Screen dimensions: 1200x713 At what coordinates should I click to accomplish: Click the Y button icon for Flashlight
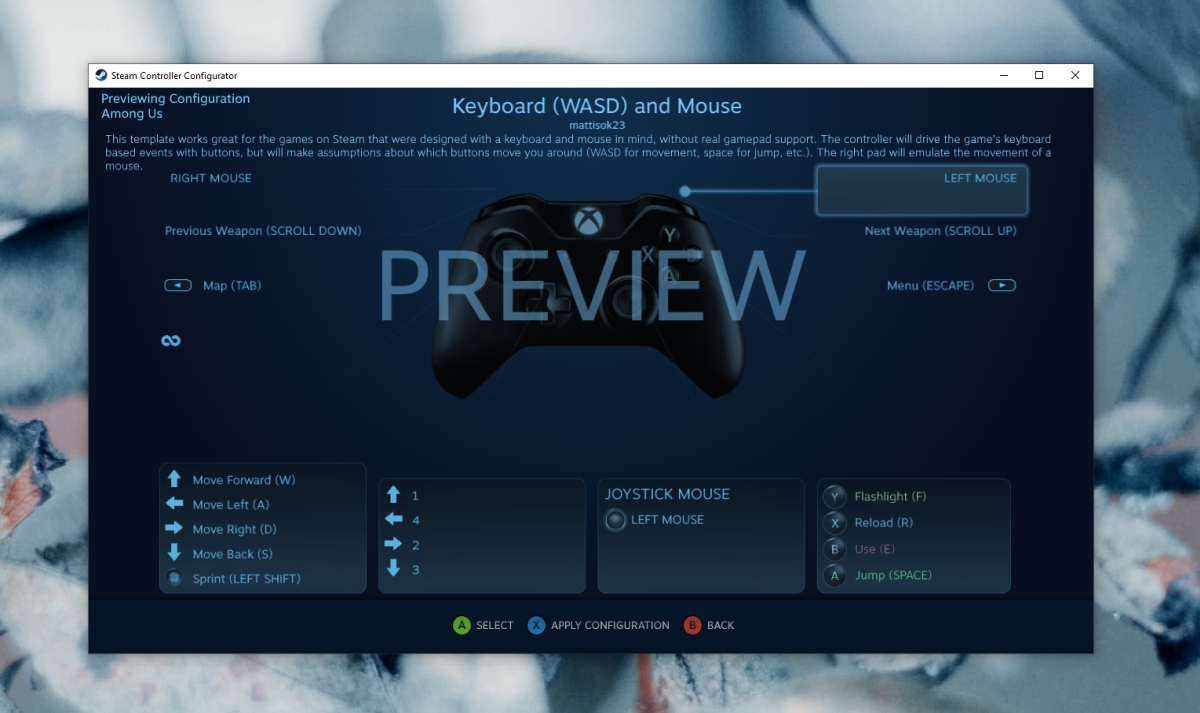tap(834, 496)
